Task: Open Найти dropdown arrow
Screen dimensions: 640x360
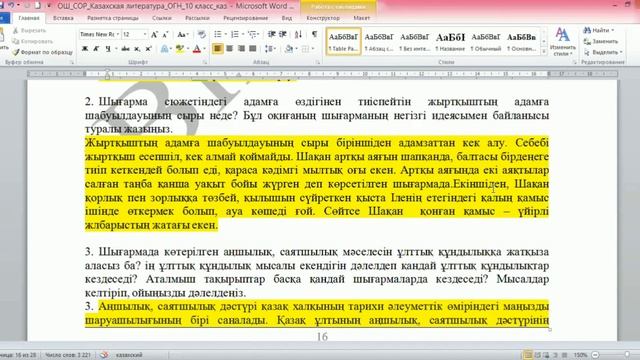Action: tap(612, 30)
